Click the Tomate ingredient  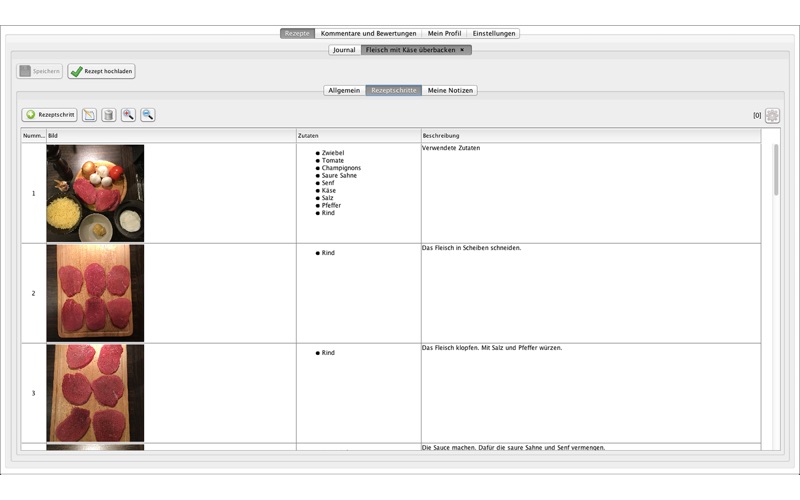pos(333,160)
